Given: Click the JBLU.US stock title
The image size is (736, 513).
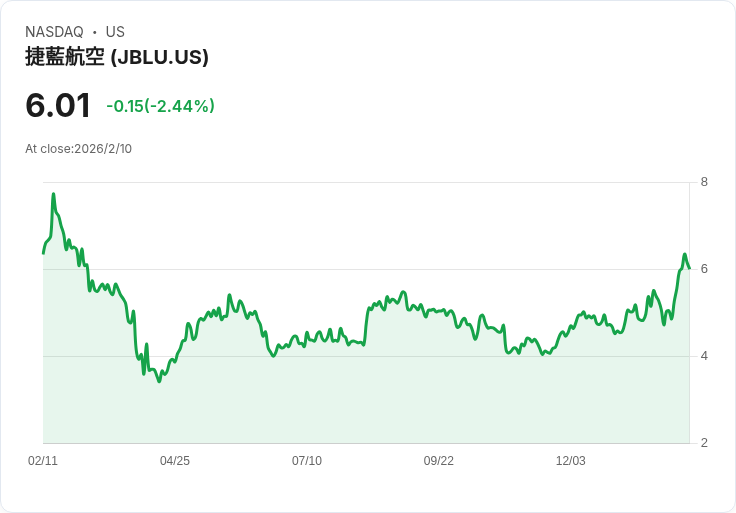Looking at the screenshot, I should coord(117,57).
